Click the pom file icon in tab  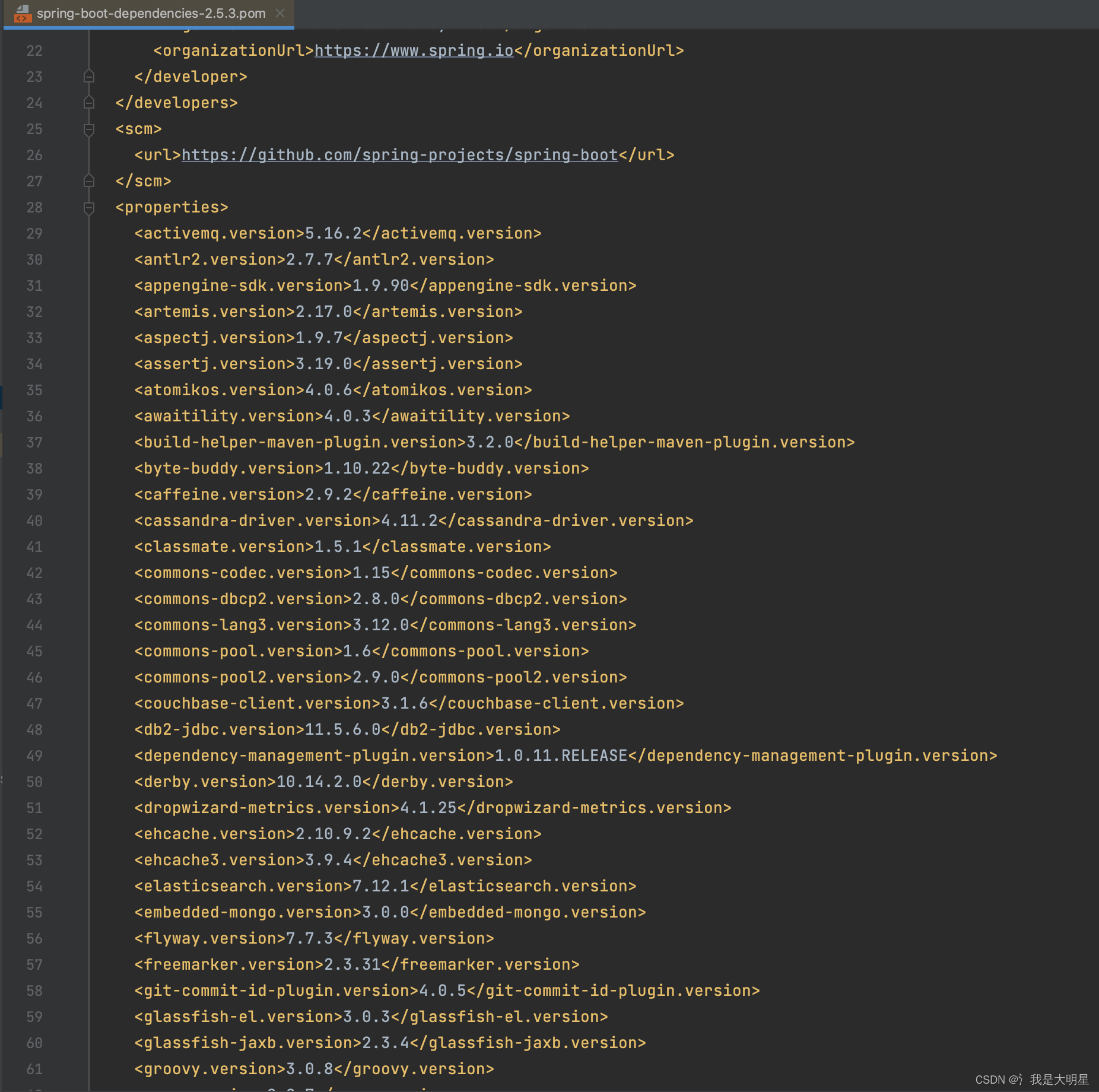point(22,13)
